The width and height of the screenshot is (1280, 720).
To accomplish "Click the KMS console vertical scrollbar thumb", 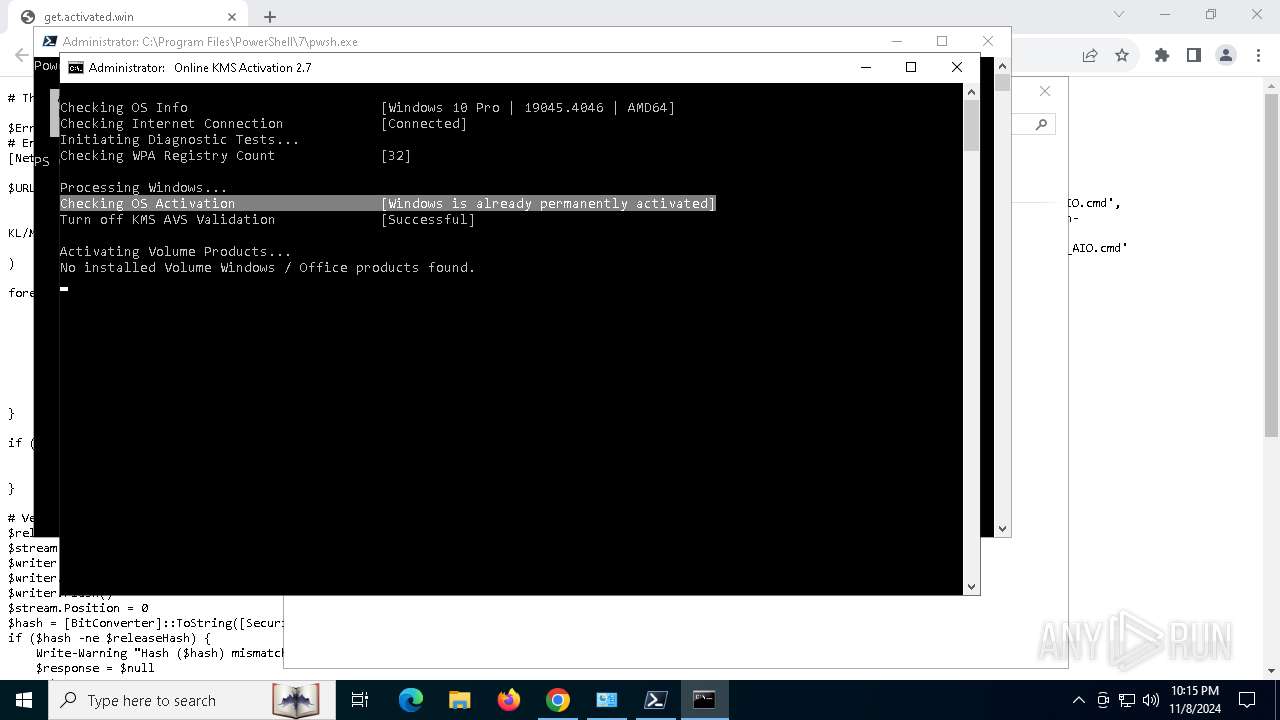I will click(x=971, y=125).
